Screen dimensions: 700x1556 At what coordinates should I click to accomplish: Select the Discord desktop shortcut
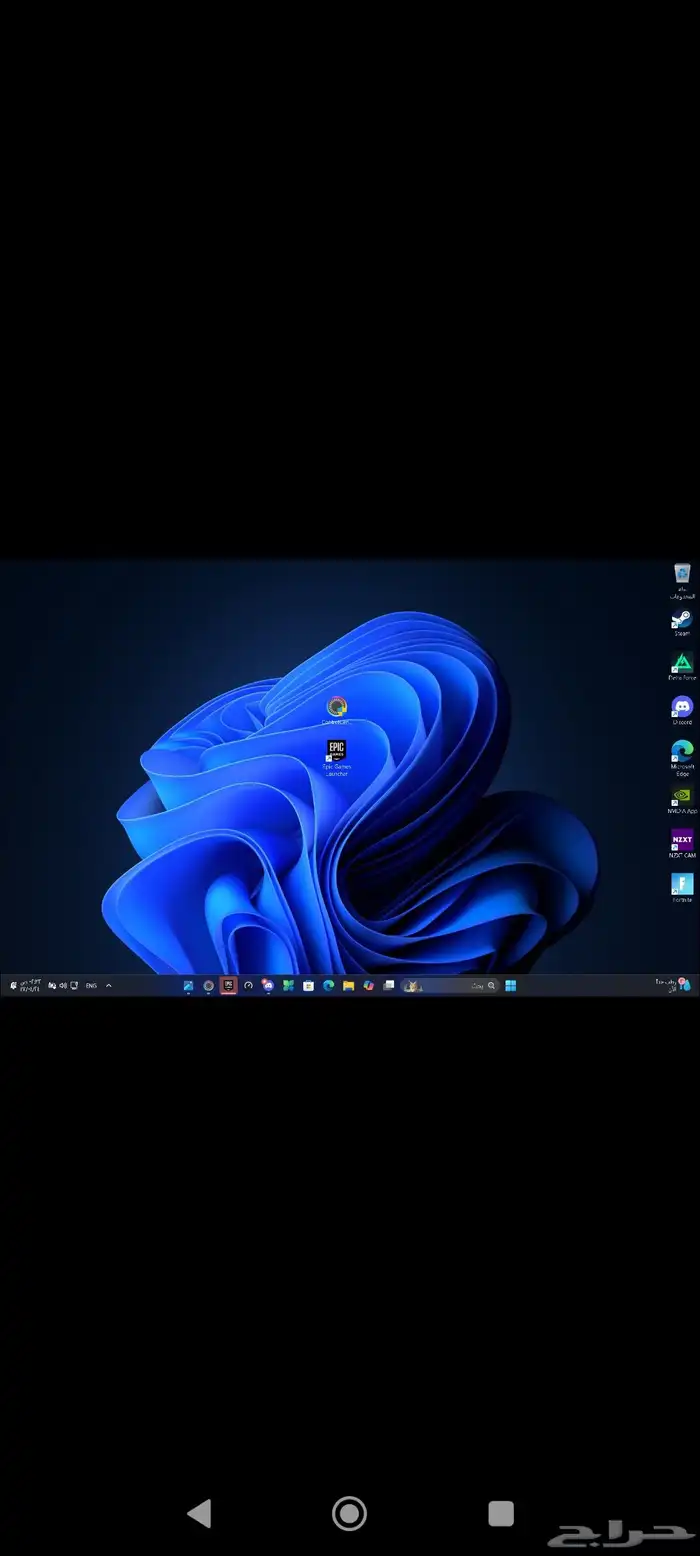pos(682,708)
